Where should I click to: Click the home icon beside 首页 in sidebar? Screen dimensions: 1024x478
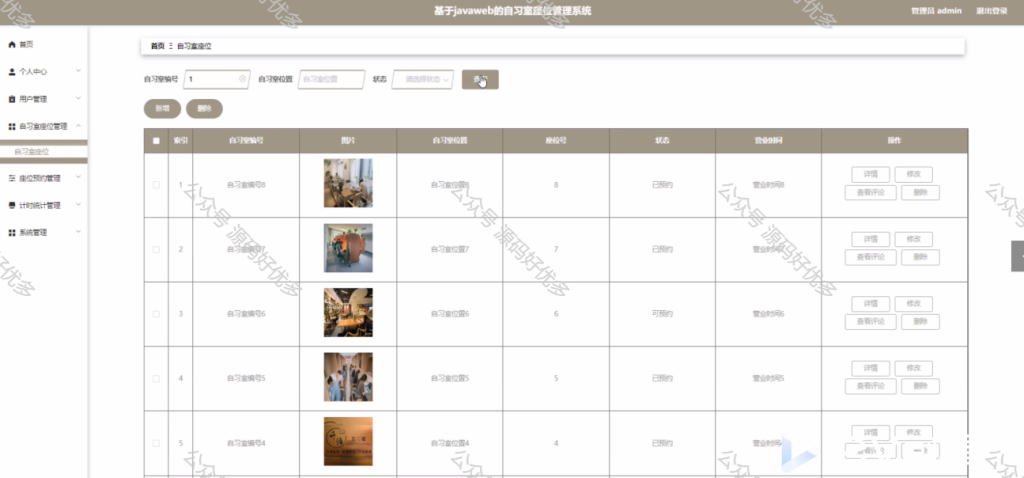click(x=11, y=44)
